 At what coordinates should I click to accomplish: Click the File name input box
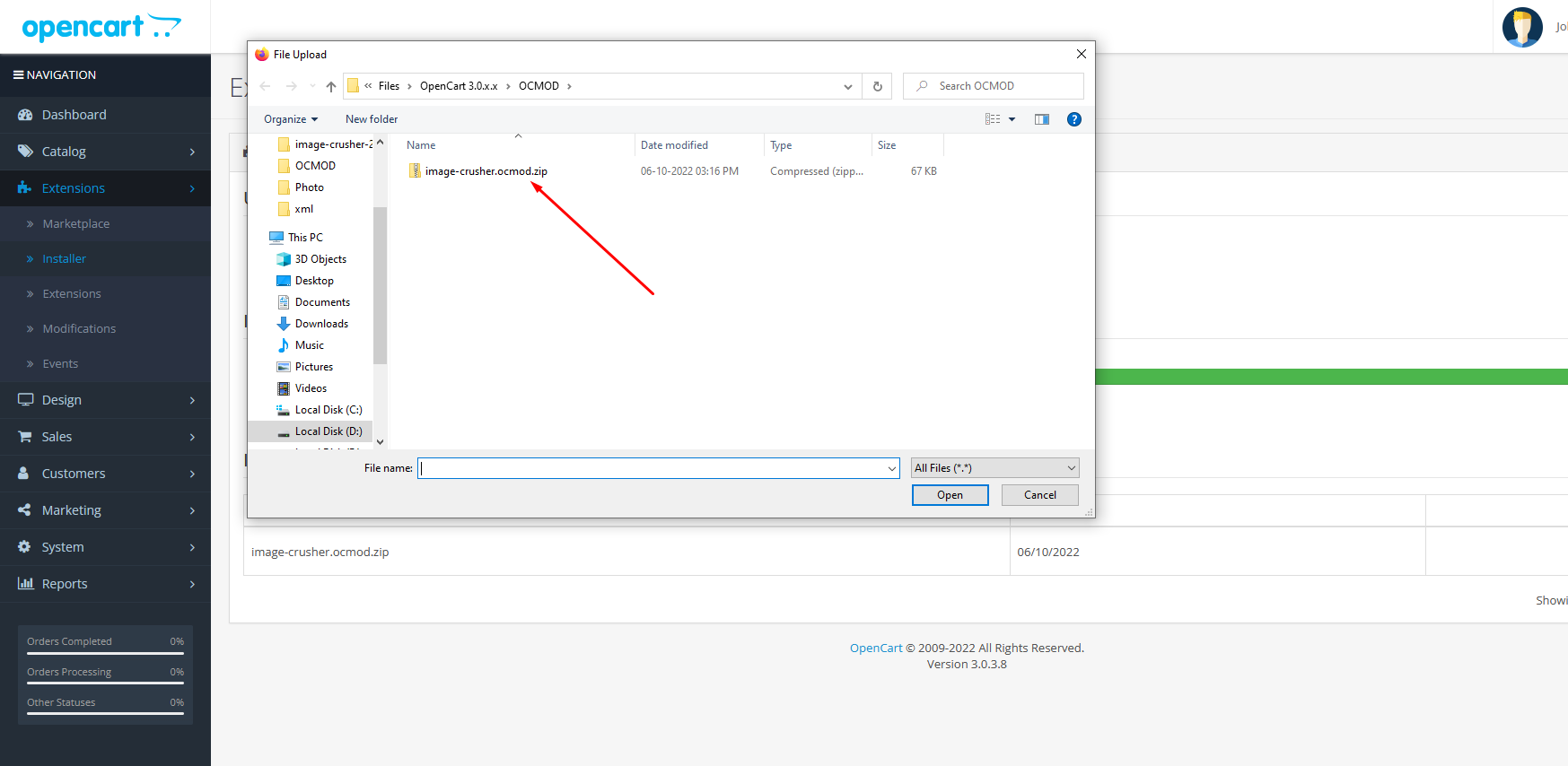click(658, 468)
